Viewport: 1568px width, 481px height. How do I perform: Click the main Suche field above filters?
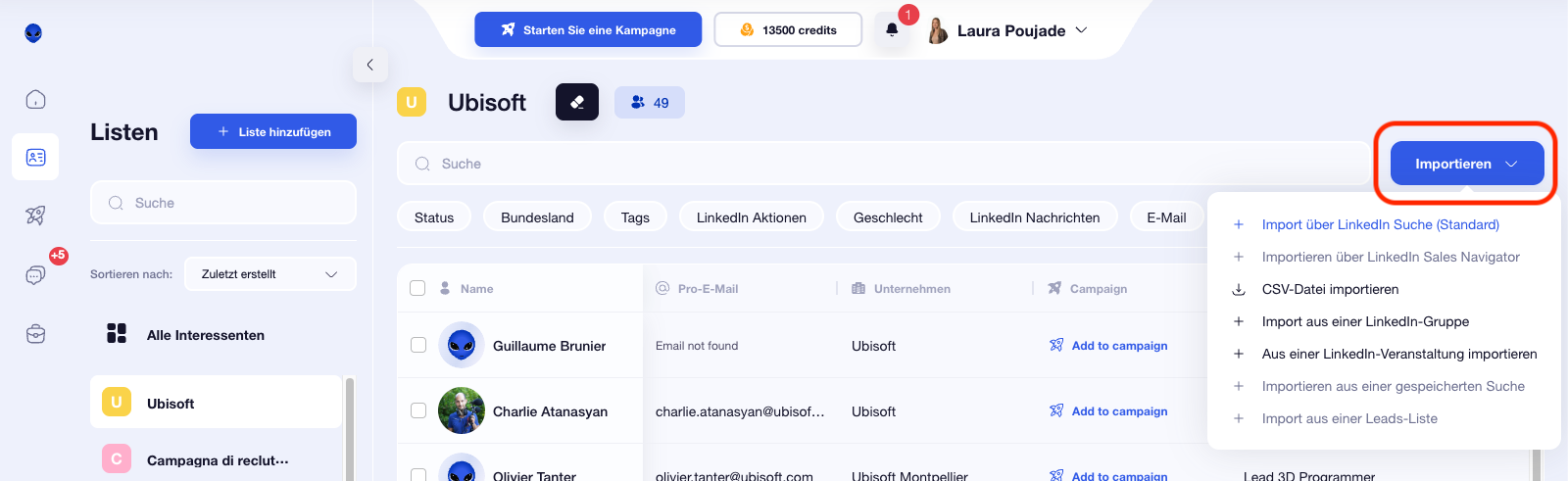click(x=883, y=164)
